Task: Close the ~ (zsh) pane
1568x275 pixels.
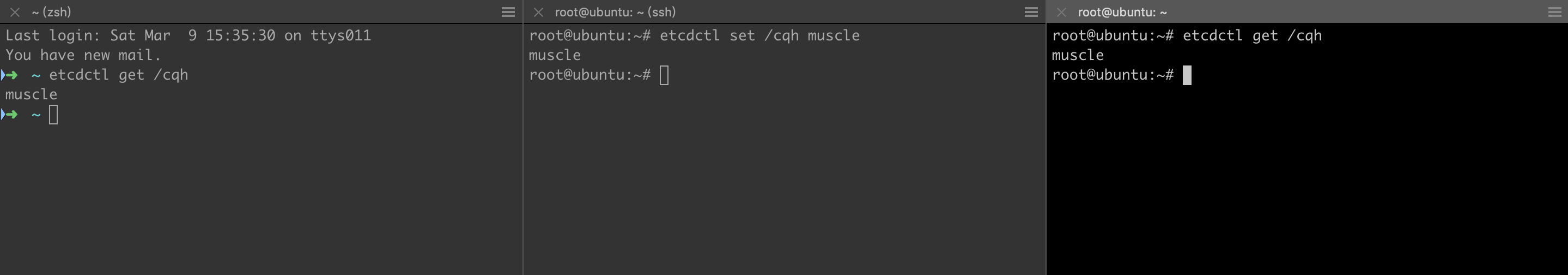Action: pos(15,12)
